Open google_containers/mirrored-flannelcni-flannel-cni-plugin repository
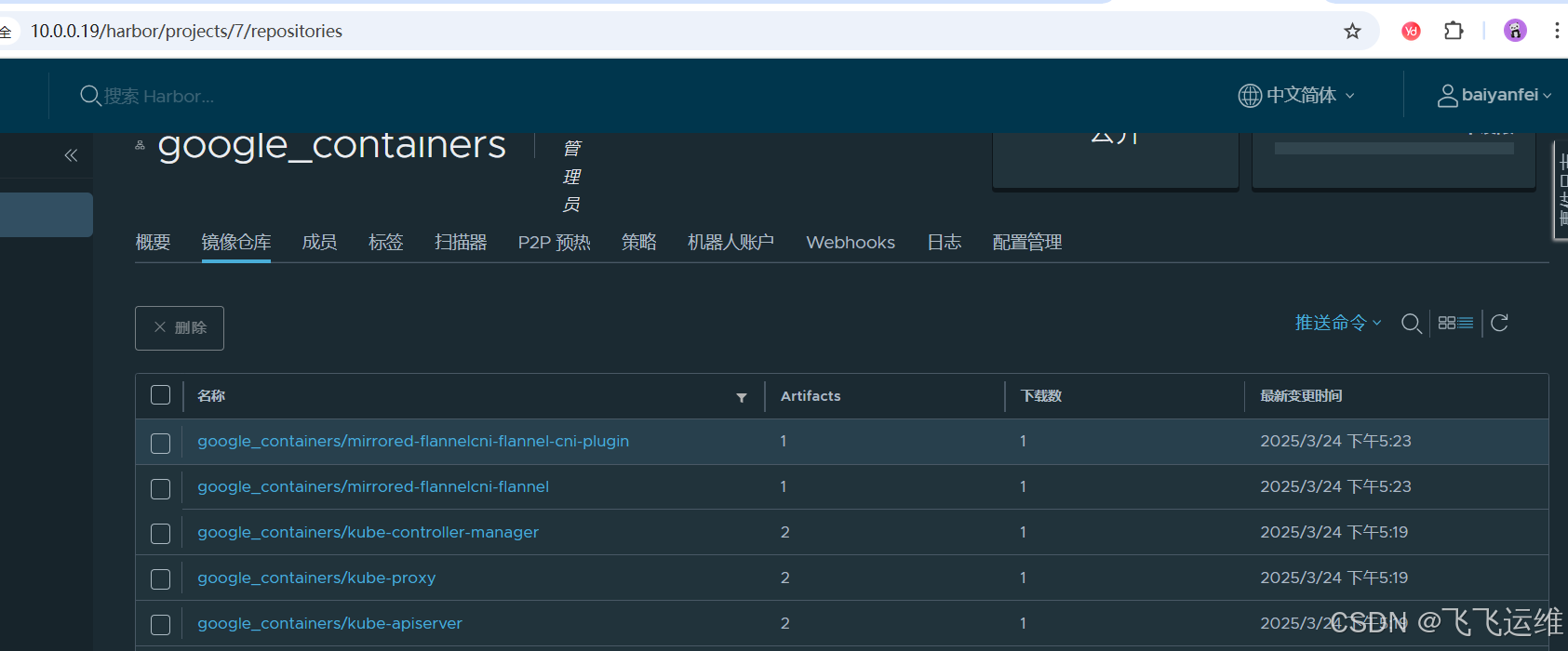Image resolution: width=1568 pixels, height=651 pixels. pyautogui.click(x=413, y=441)
